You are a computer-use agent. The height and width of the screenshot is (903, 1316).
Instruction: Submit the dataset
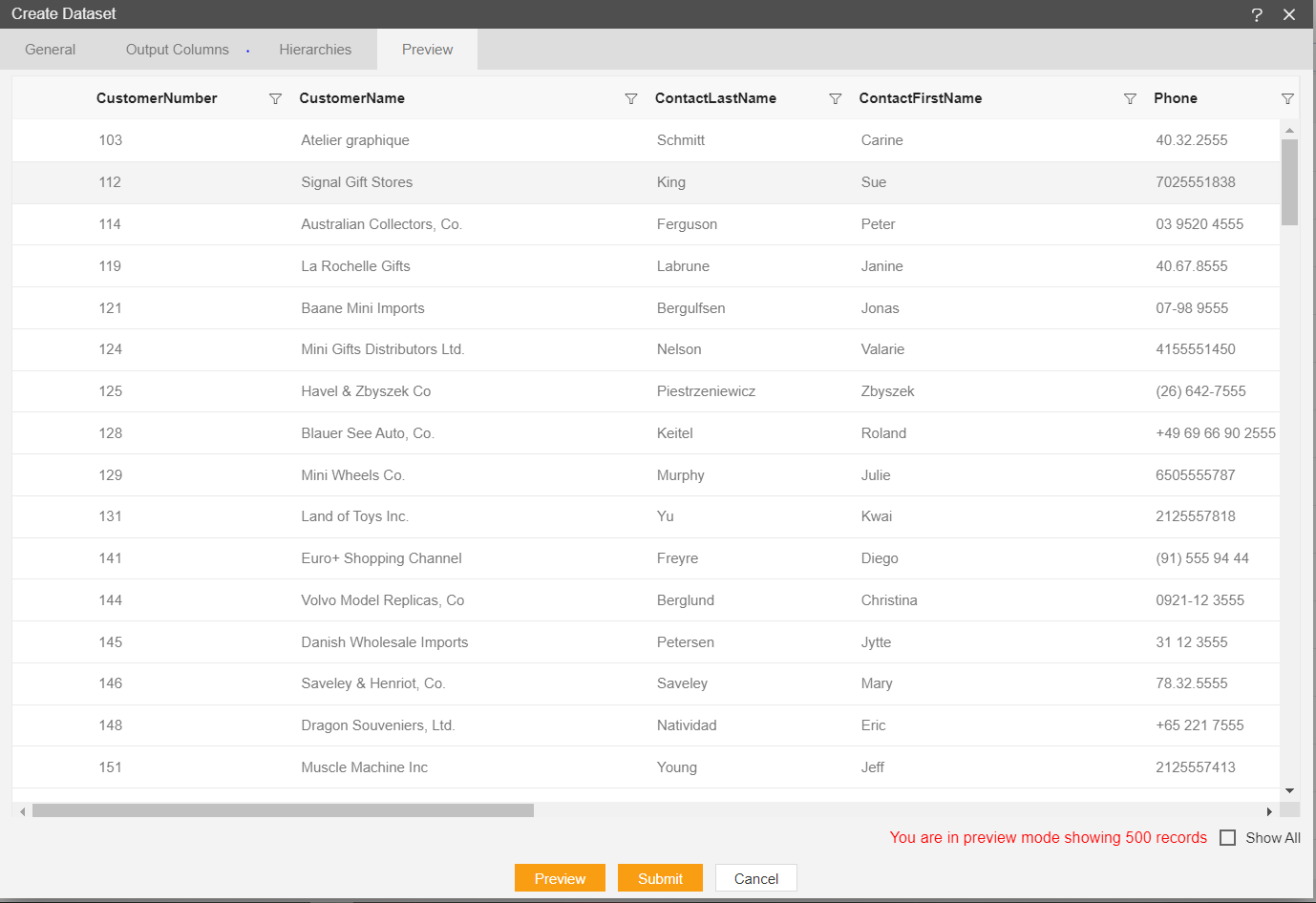pos(660,878)
